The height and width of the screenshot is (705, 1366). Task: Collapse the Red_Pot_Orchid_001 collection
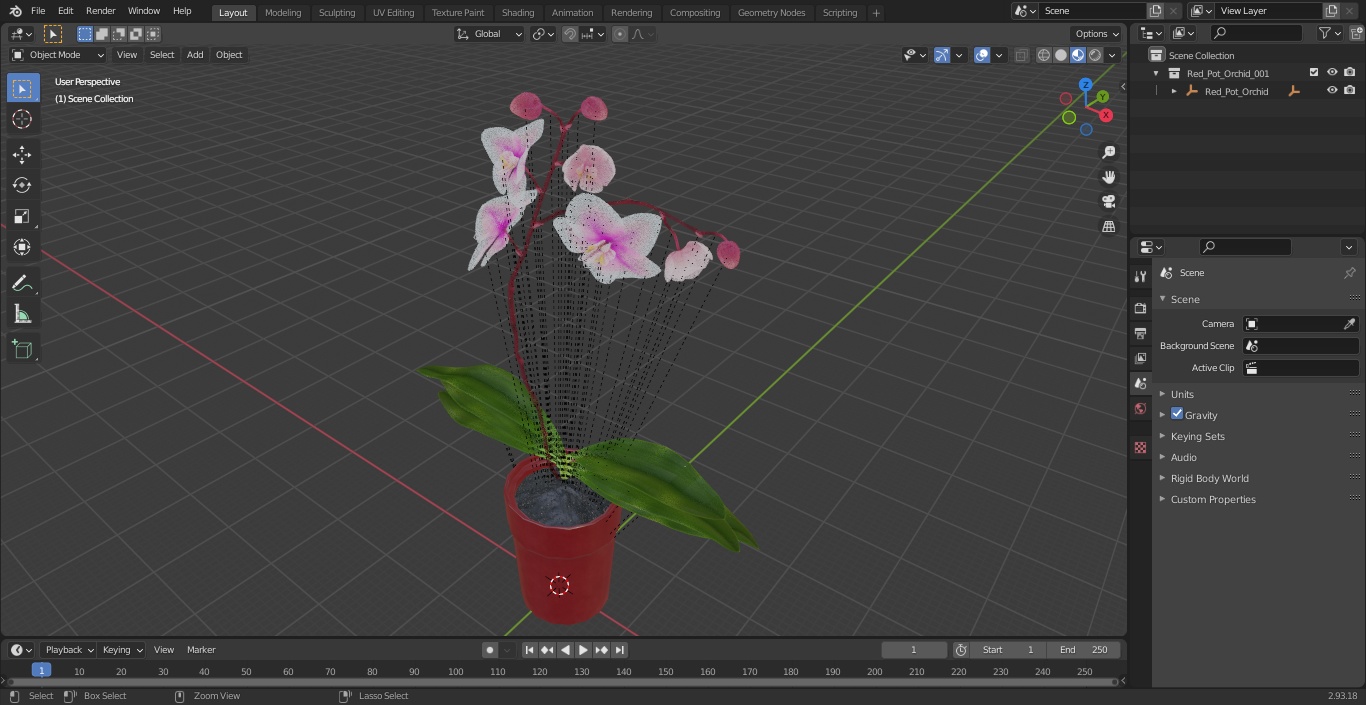1156,73
